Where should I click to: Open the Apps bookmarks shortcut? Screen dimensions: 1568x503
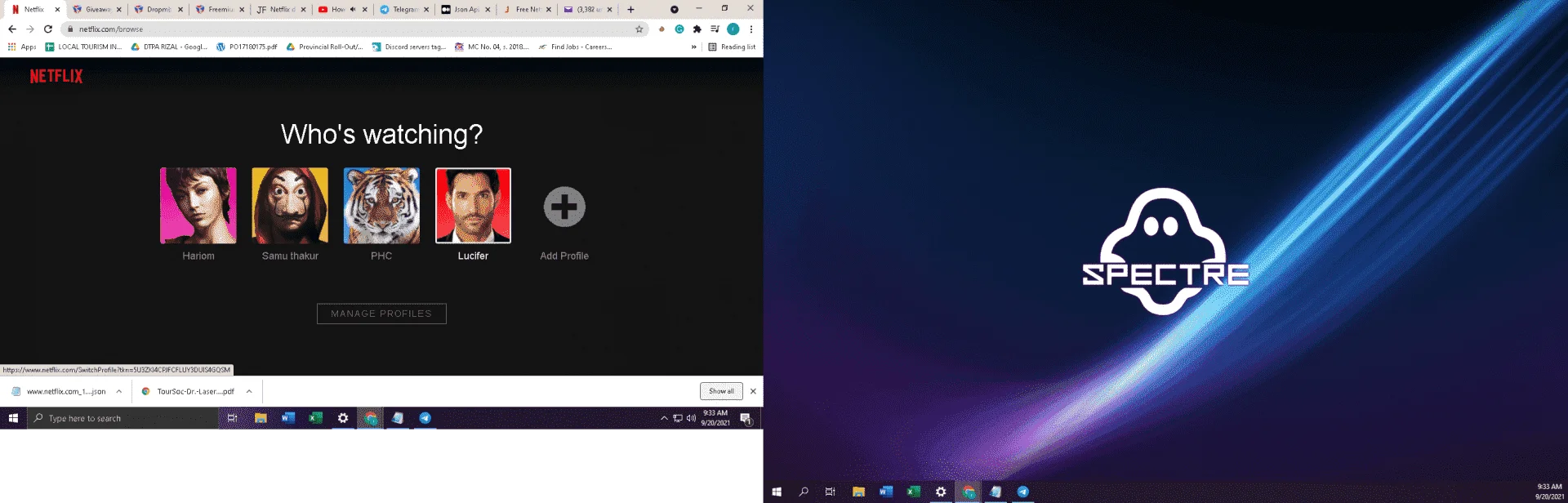coord(22,47)
